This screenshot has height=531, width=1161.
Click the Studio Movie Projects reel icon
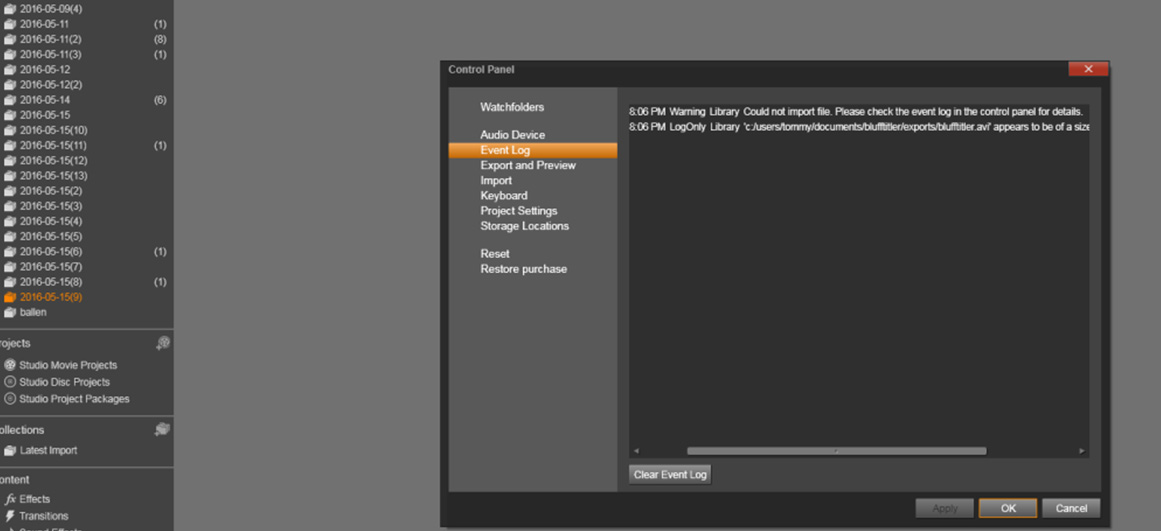(10, 365)
